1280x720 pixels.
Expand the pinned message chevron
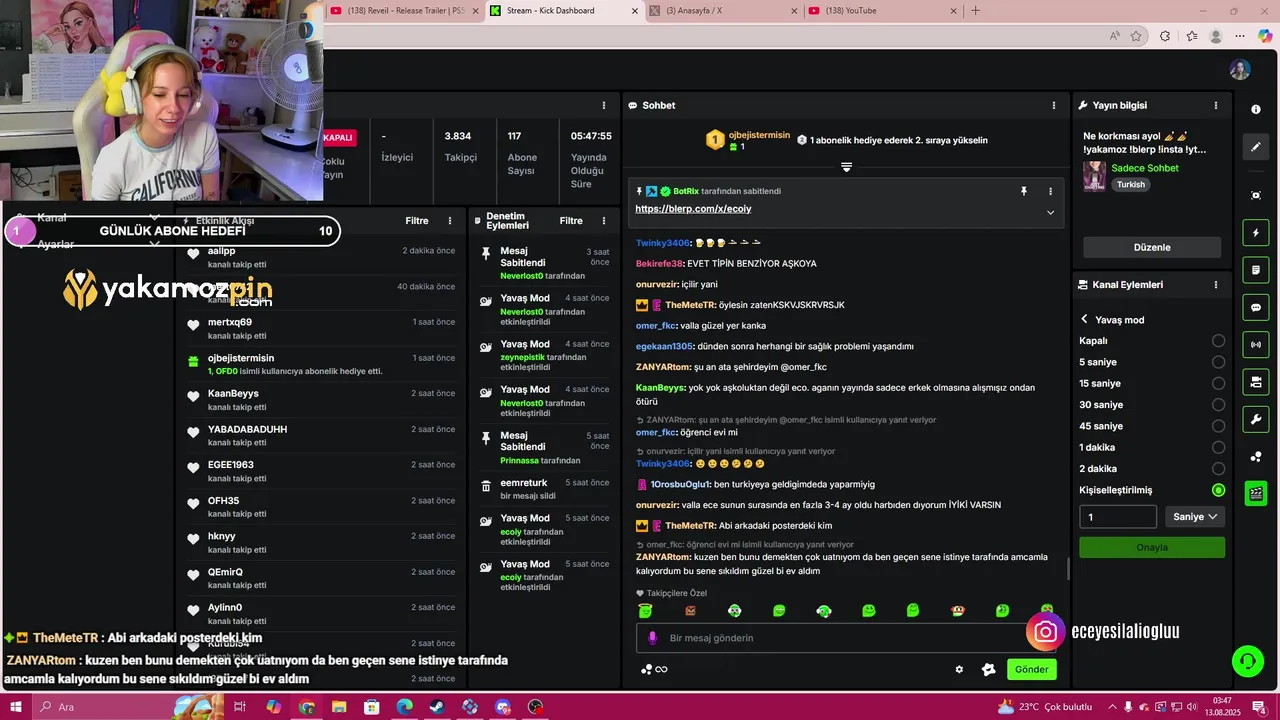point(1050,212)
